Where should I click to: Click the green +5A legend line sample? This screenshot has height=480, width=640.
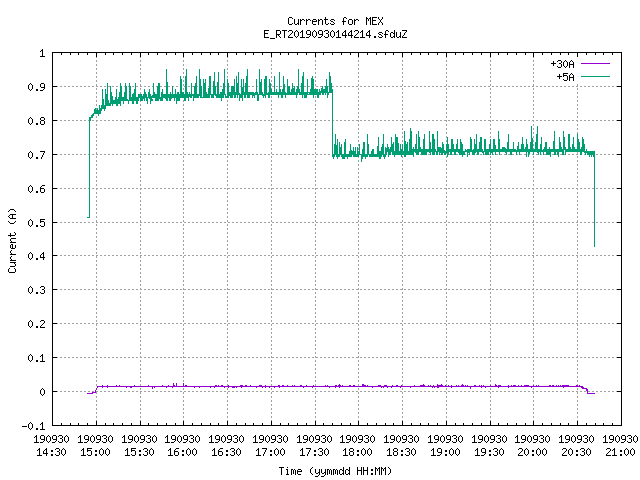coord(595,76)
